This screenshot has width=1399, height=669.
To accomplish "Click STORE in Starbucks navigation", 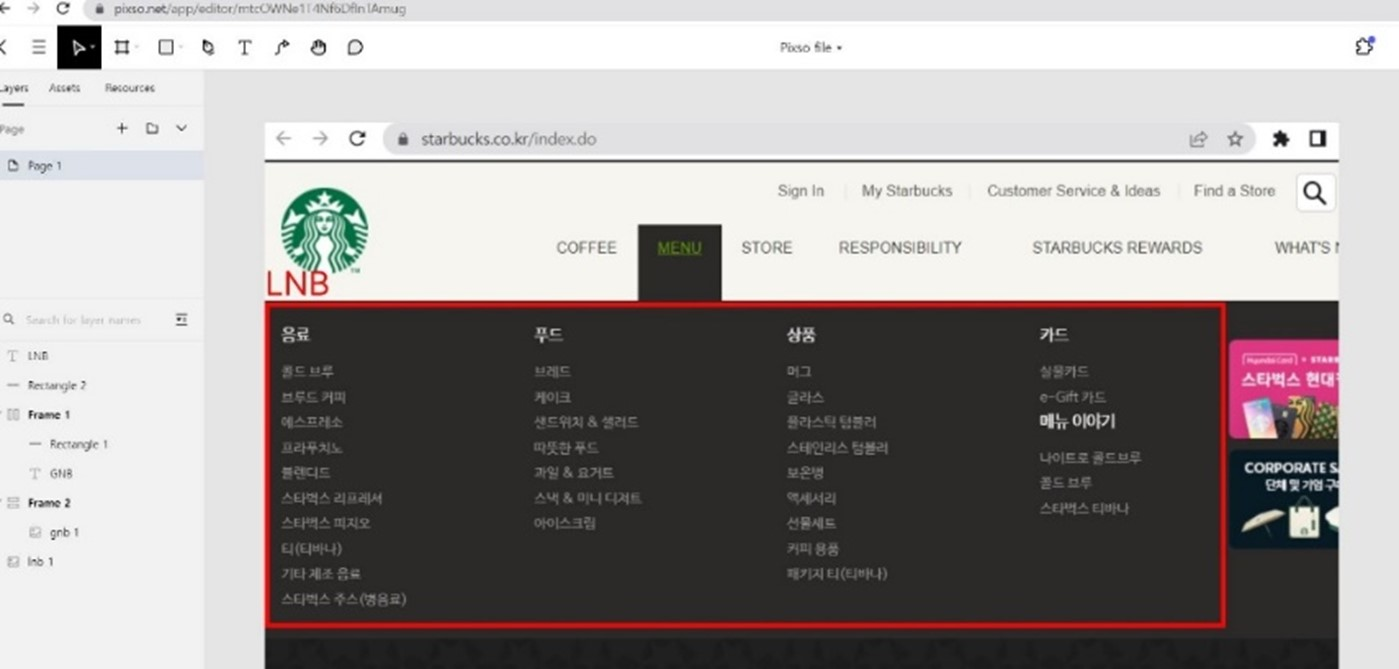I will 766,248.
